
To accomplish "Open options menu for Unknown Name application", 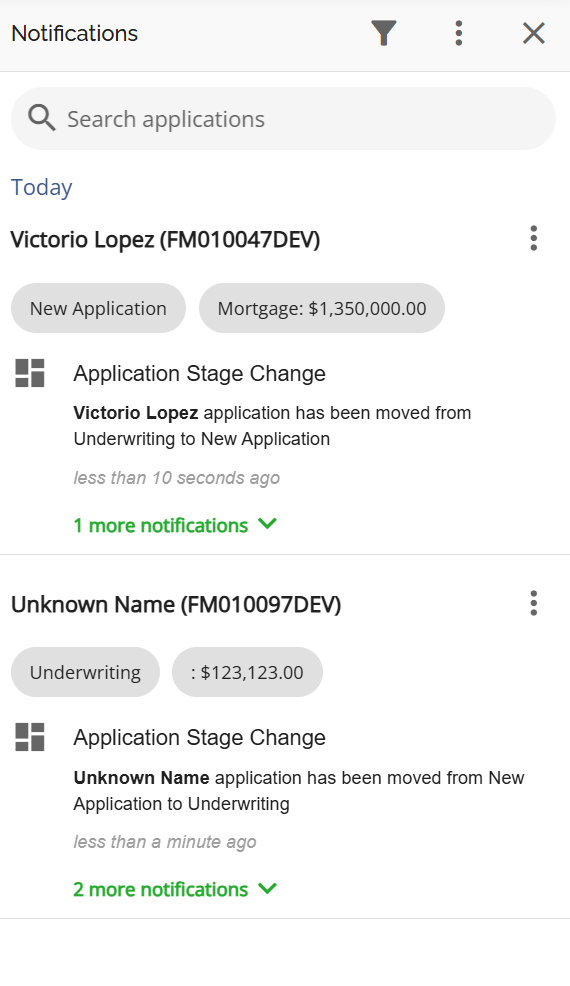I will click(x=534, y=603).
